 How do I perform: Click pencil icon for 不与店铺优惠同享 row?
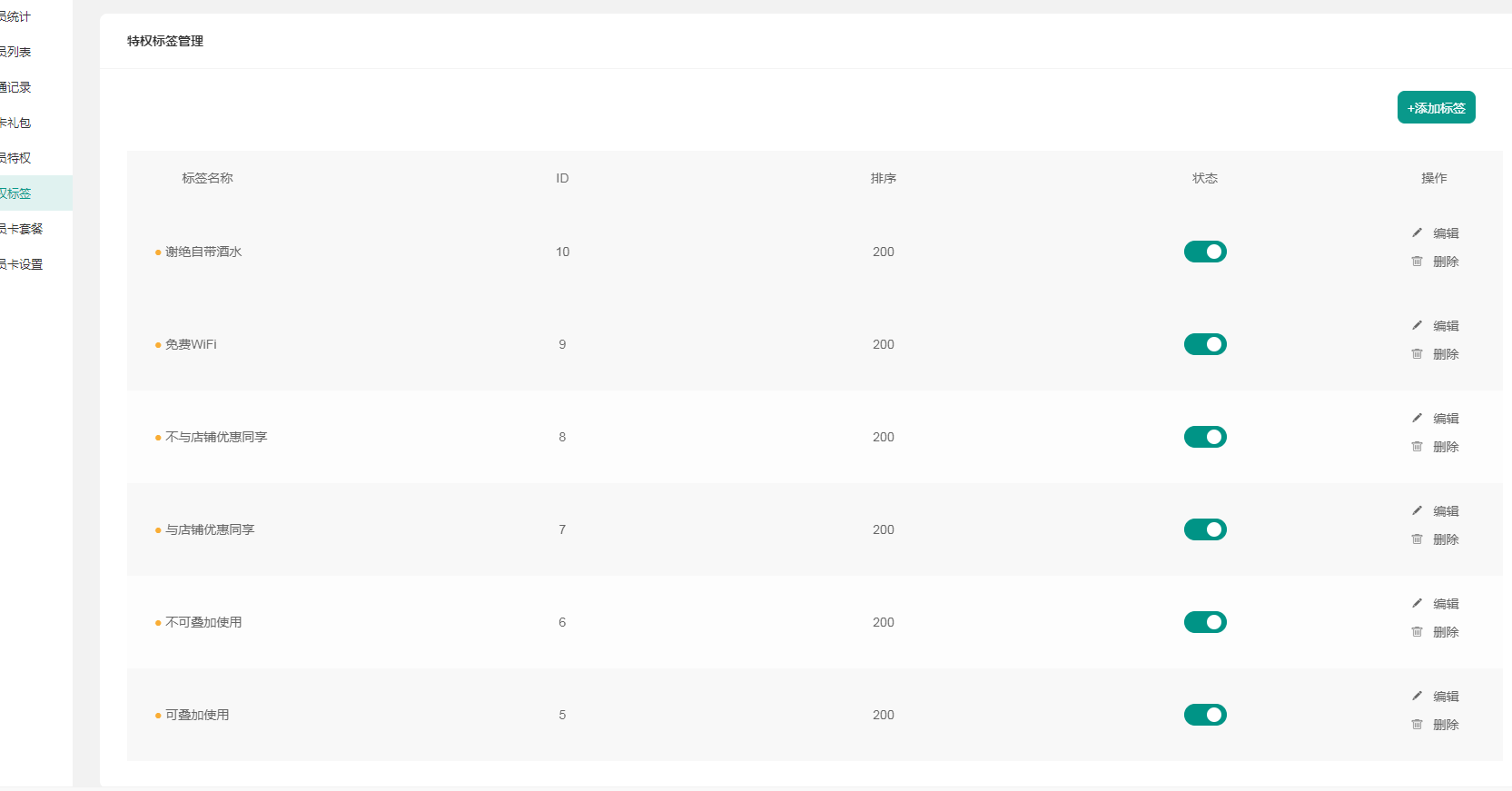[x=1417, y=418]
